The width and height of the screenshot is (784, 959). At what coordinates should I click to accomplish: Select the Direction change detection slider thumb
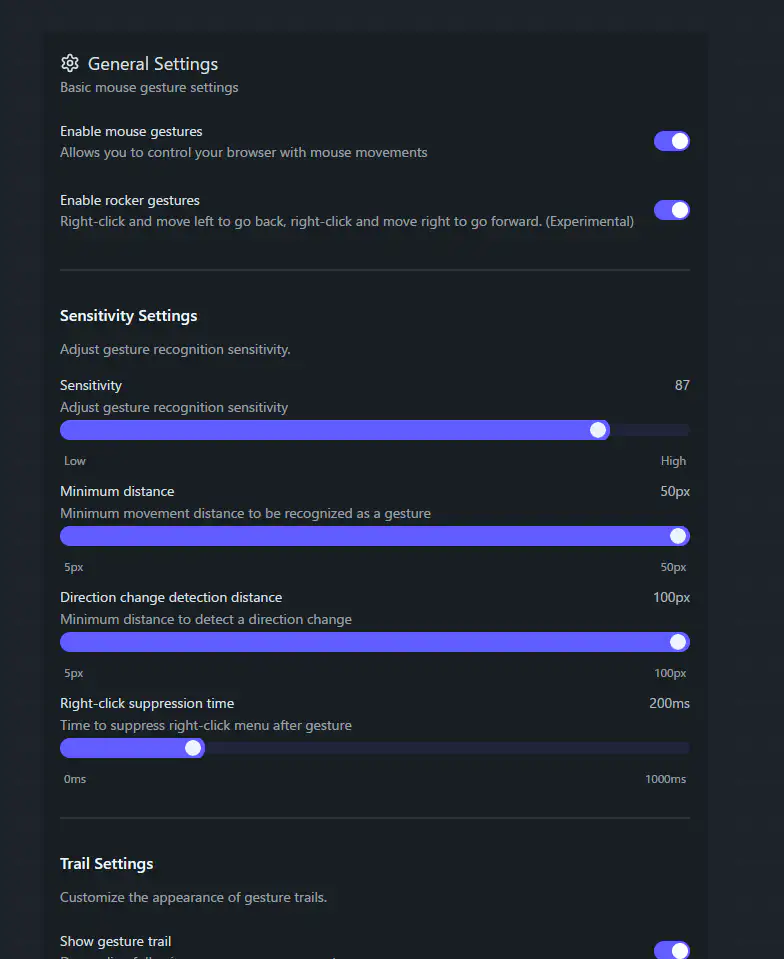(x=678, y=642)
